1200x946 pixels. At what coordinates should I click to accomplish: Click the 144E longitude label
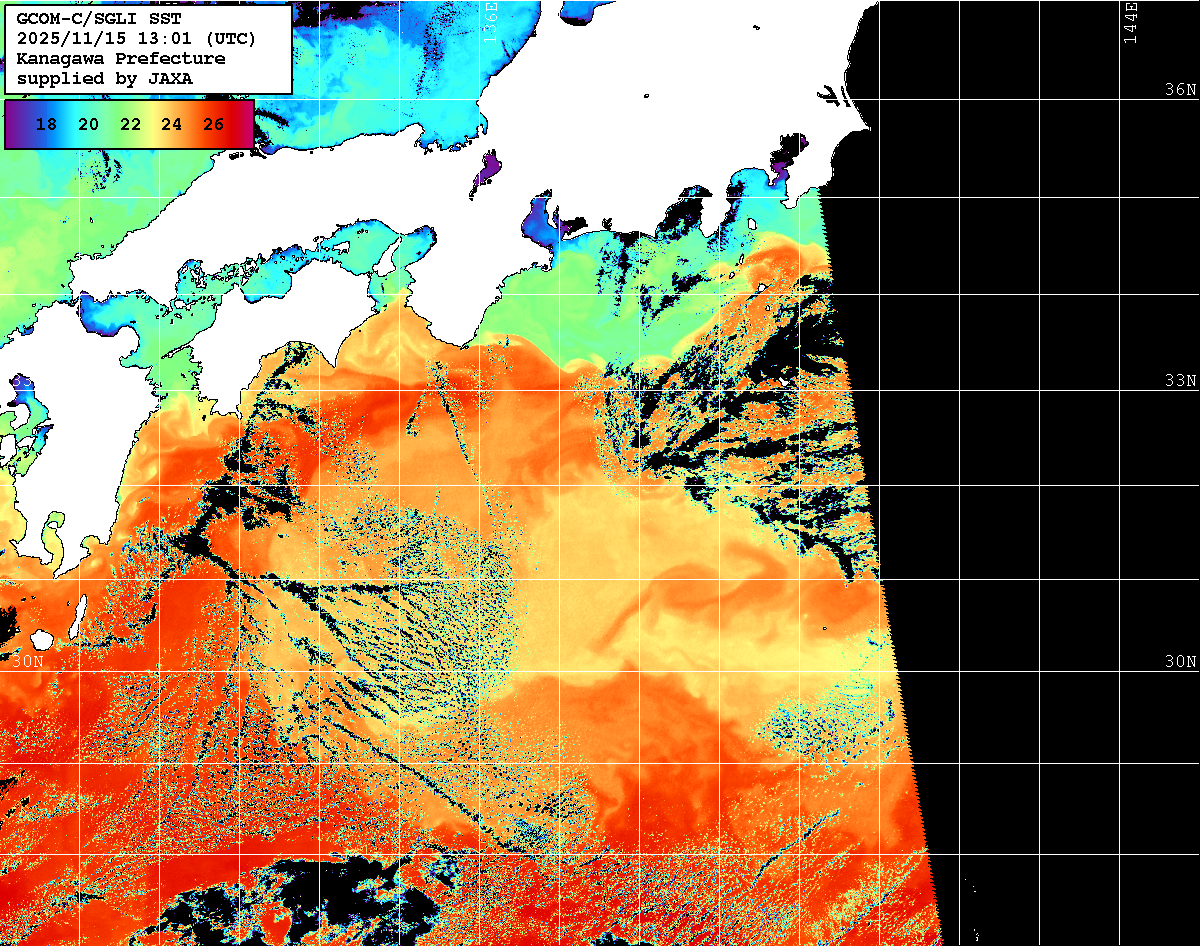point(1131,22)
